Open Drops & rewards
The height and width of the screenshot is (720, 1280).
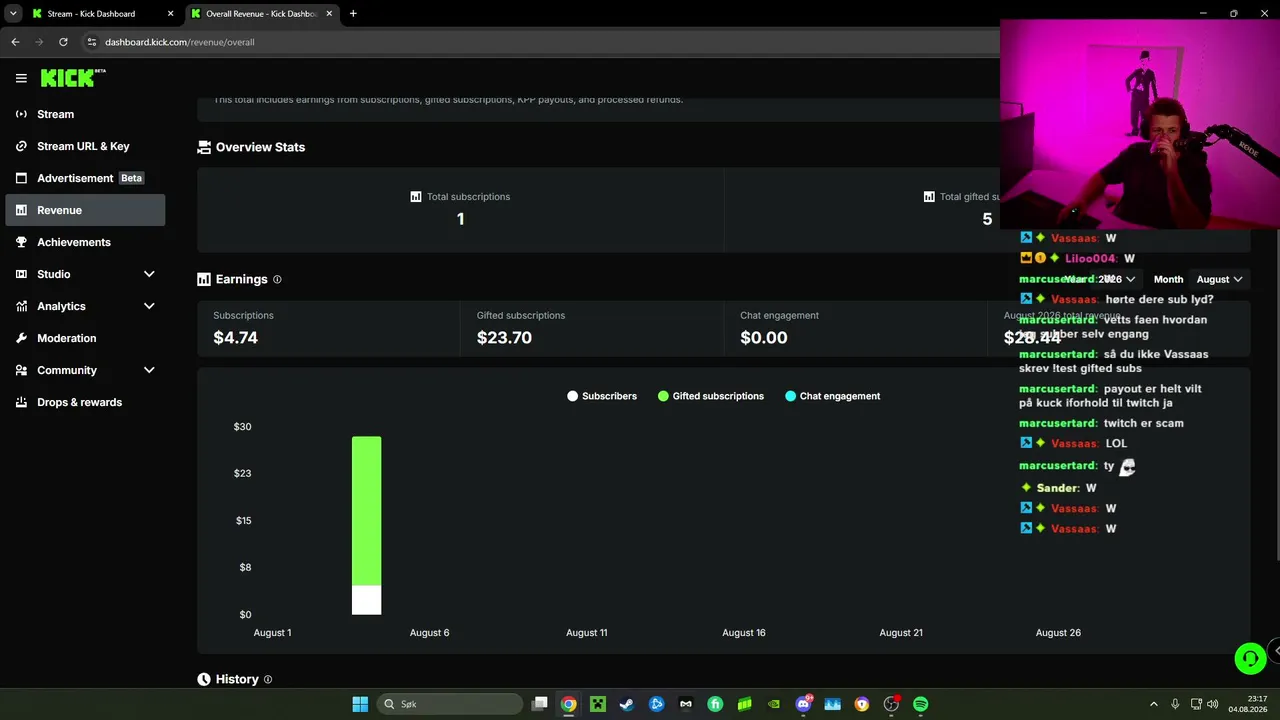[x=85, y=402]
